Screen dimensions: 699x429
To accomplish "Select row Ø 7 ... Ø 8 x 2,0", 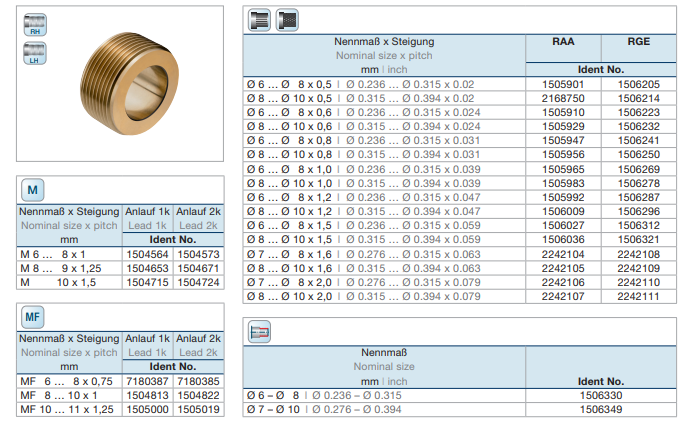I will pos(460,282).
